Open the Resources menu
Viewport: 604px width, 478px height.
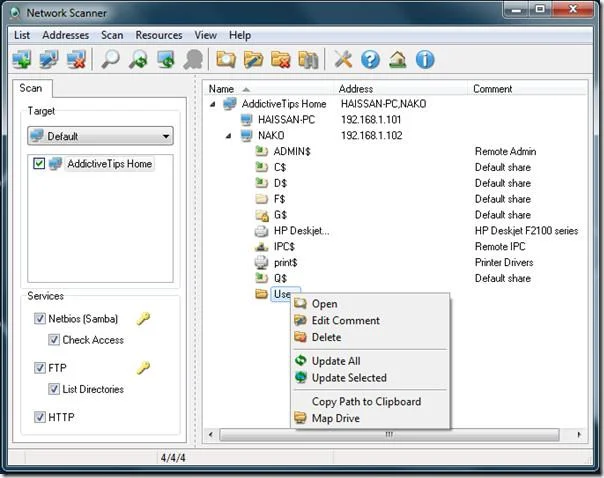pos(159,35)
